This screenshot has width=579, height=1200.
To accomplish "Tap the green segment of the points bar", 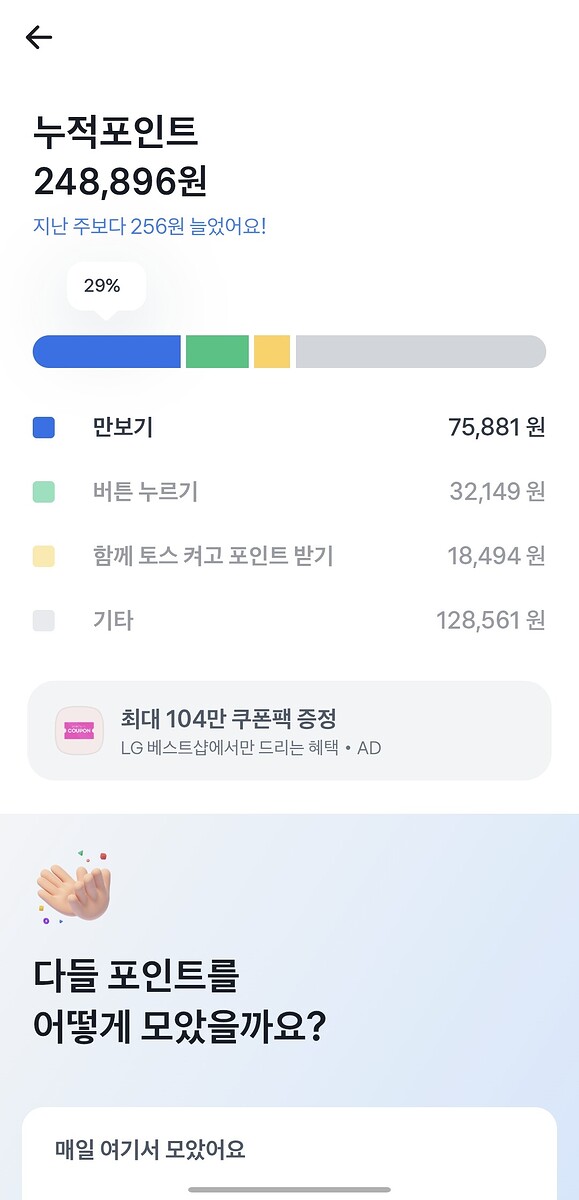I will tap(217, 352).
